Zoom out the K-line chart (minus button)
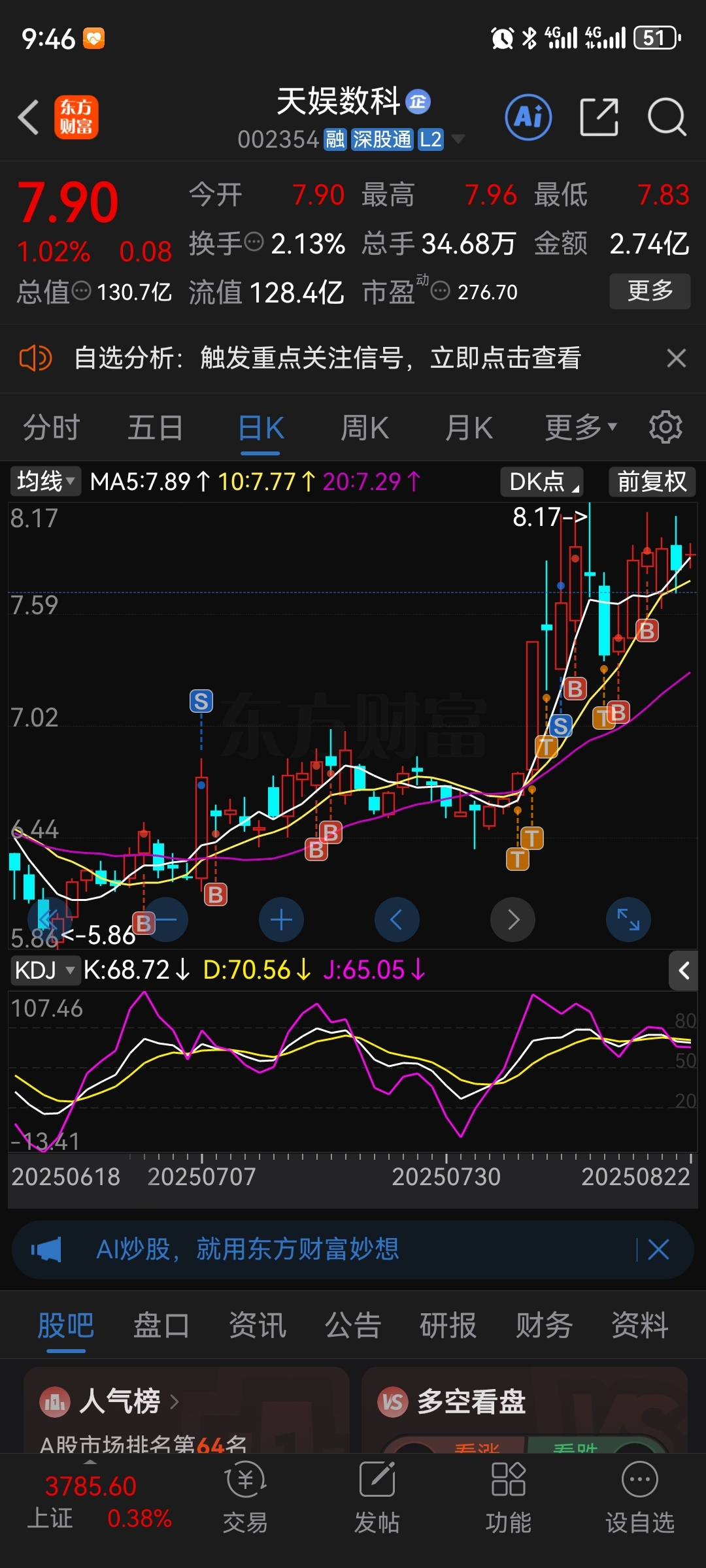The image size is (706, 1568). [x=165, y=920]
